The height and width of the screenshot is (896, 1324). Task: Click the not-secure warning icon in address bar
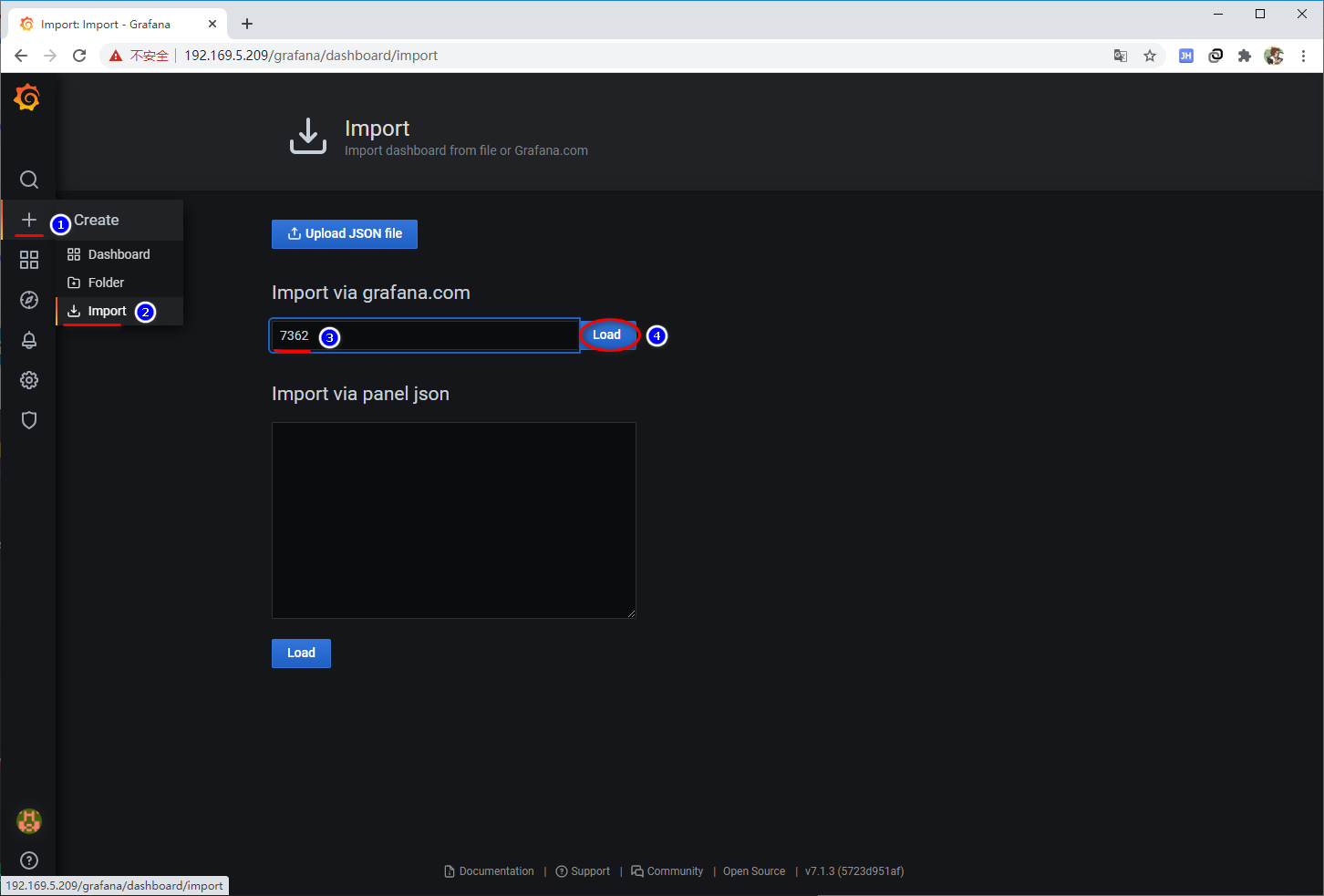(x=116, y=56)
